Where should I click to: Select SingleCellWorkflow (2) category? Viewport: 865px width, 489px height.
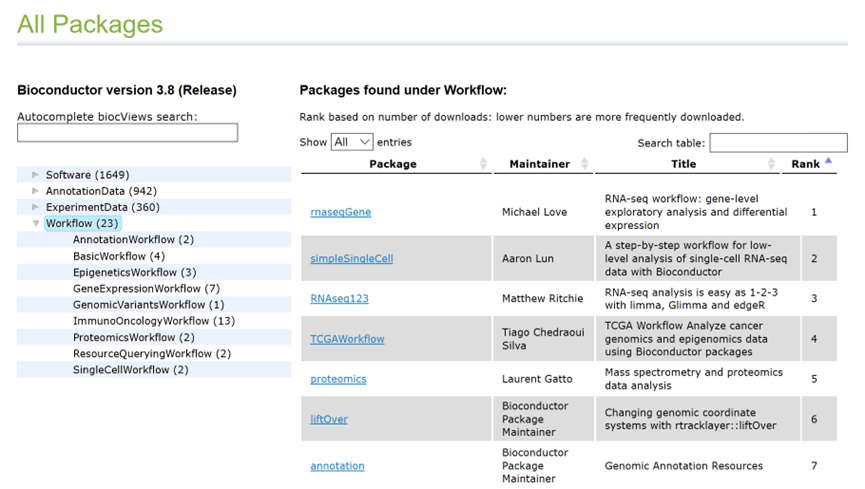pos(131,370)
